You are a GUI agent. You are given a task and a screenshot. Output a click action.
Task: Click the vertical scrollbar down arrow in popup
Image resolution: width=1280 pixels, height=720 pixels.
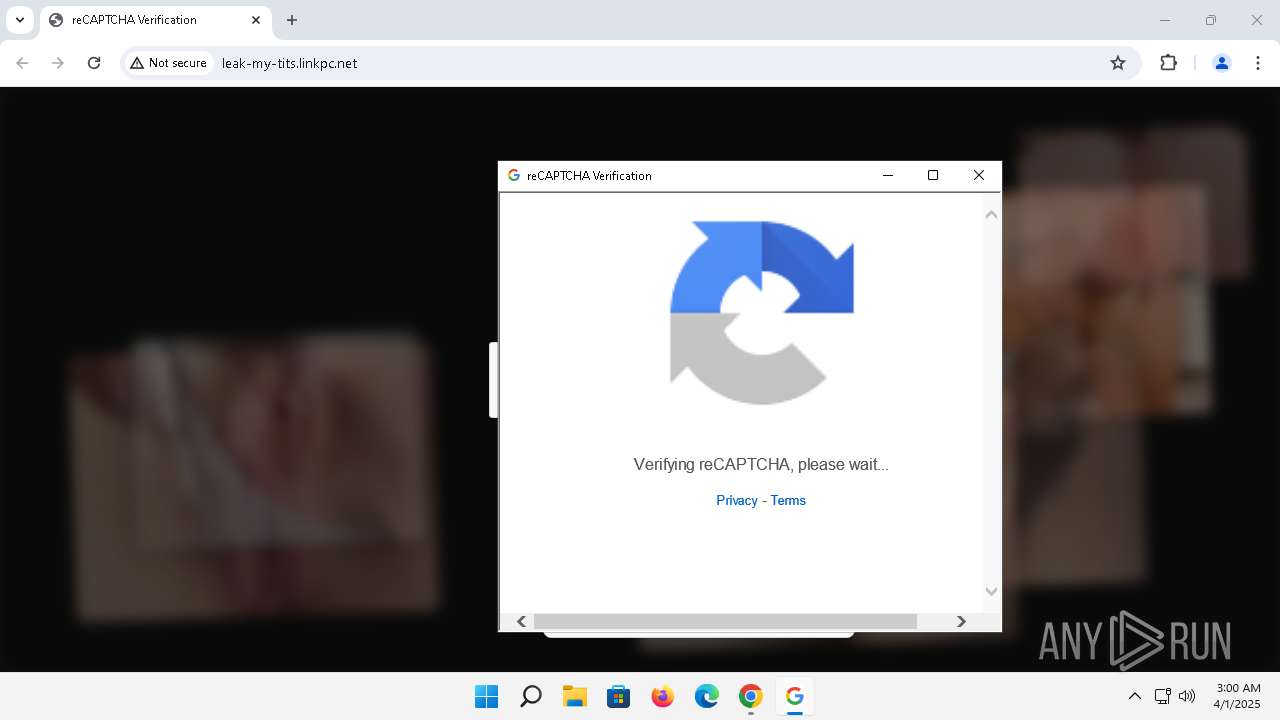point(992,591)
